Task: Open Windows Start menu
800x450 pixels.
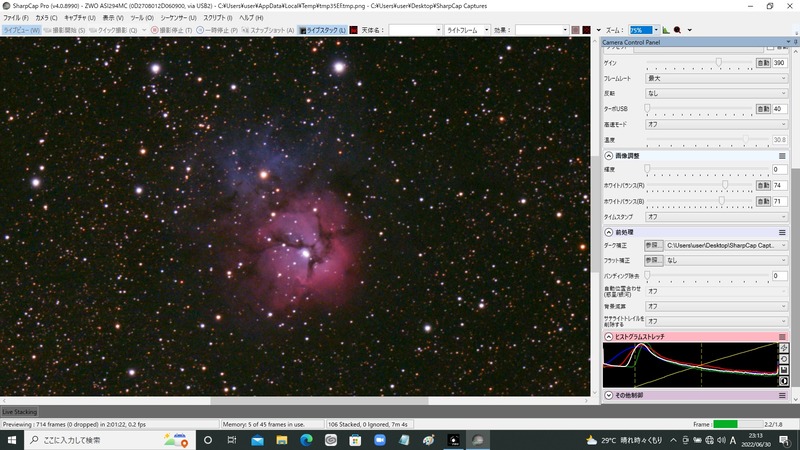Action: (x=11, y=440)
